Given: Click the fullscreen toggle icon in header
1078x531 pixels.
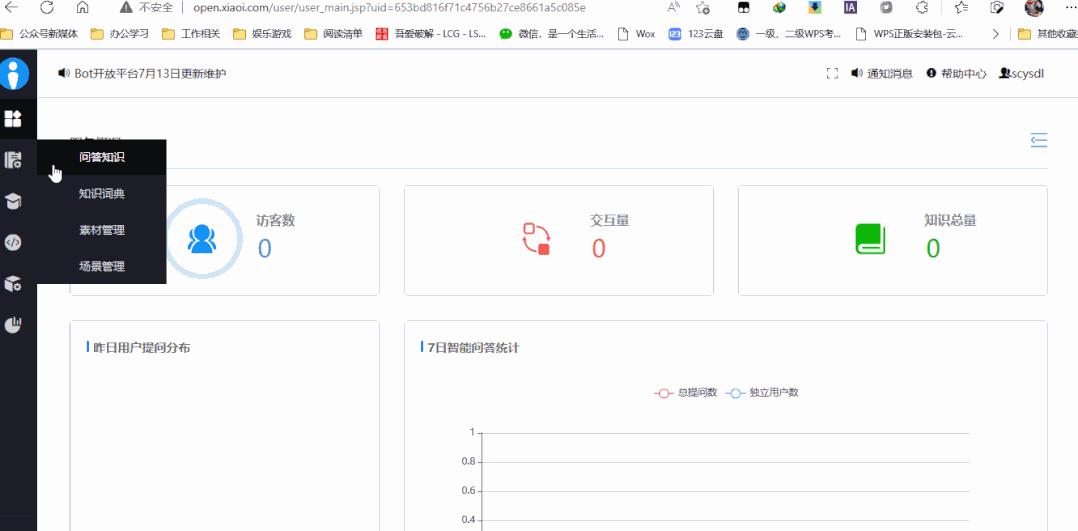Looking at the screenshot, I should pyautogui.click(x=832, y=74).
